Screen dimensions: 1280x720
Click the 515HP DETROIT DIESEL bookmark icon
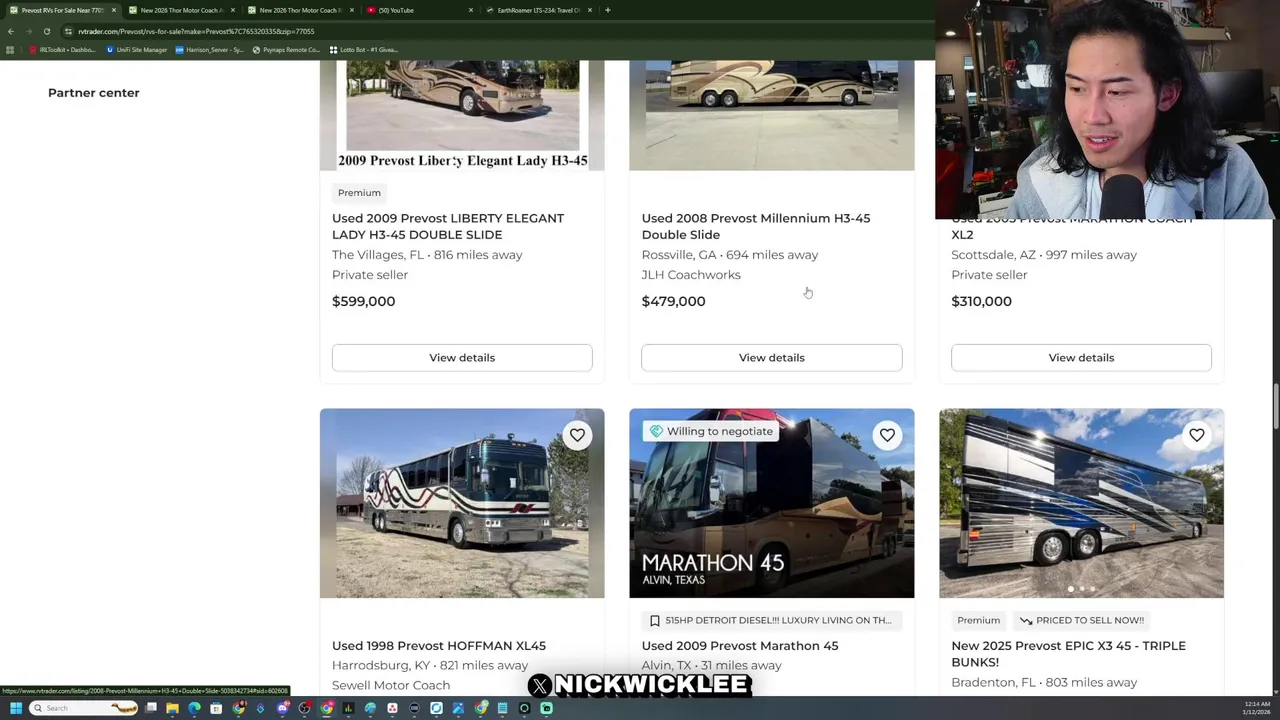tap(654, 620)
